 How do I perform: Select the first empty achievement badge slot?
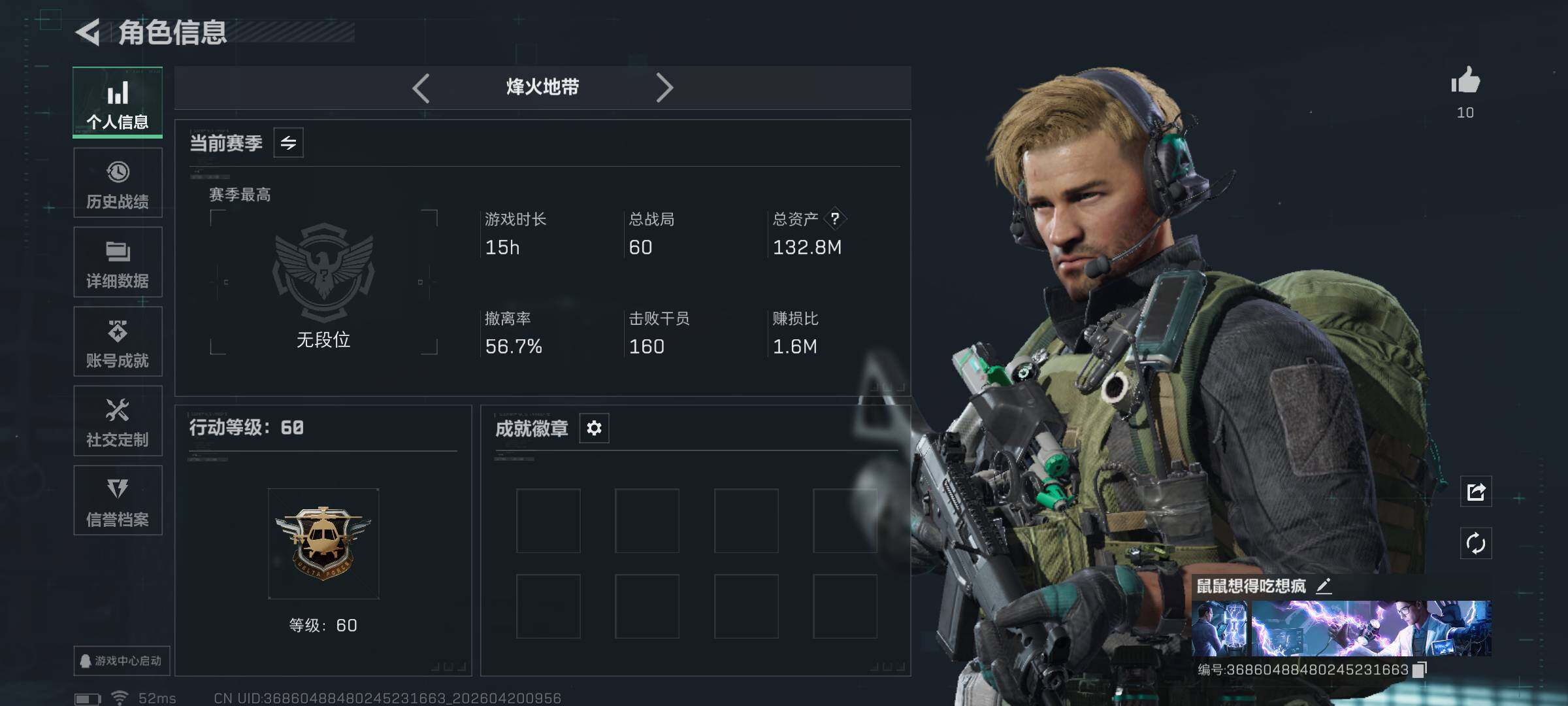pyautogui.click(x=548, y=521)
